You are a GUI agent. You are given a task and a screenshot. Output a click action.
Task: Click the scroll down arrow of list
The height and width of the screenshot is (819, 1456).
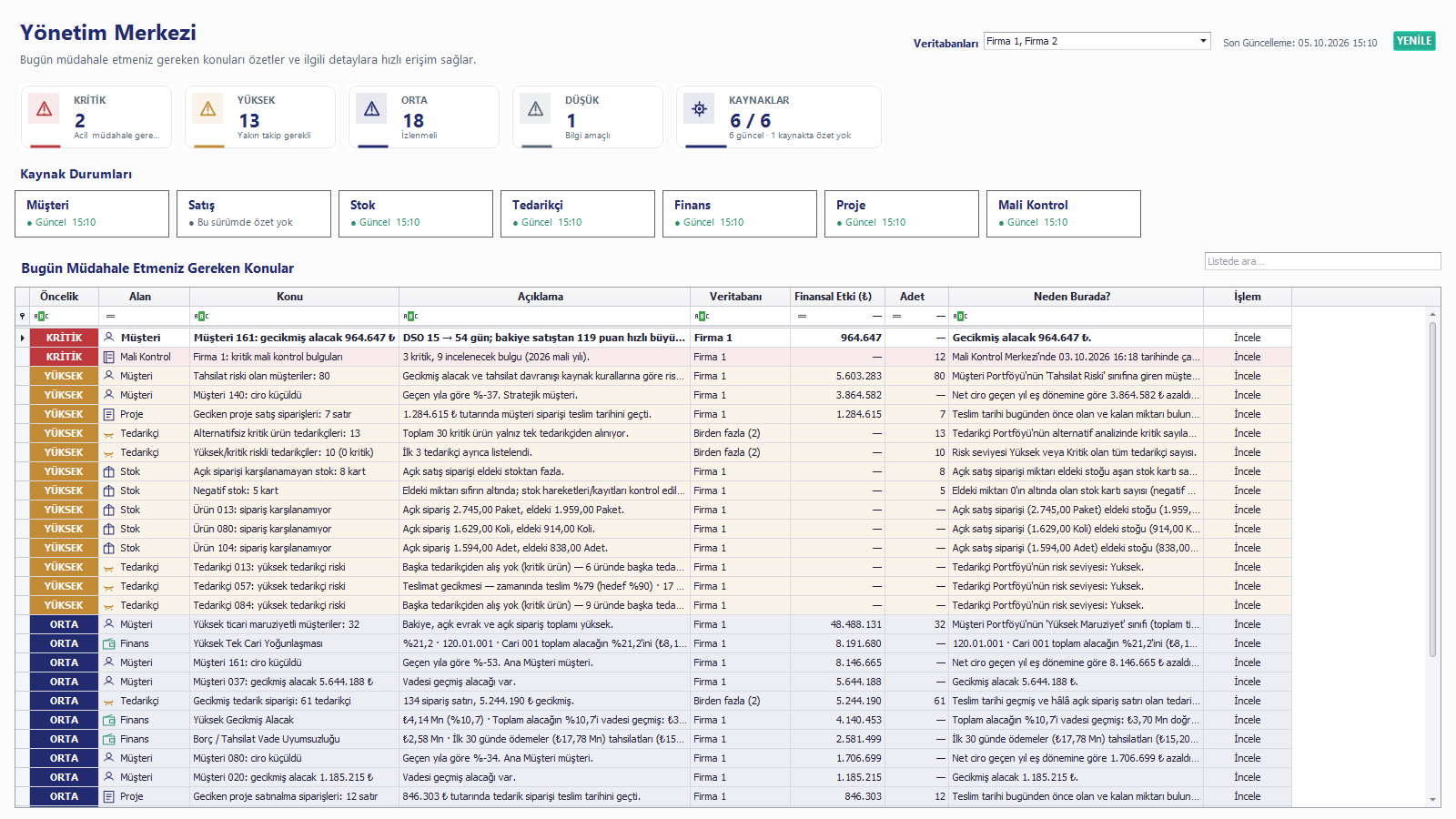(x=1433, y=800)
